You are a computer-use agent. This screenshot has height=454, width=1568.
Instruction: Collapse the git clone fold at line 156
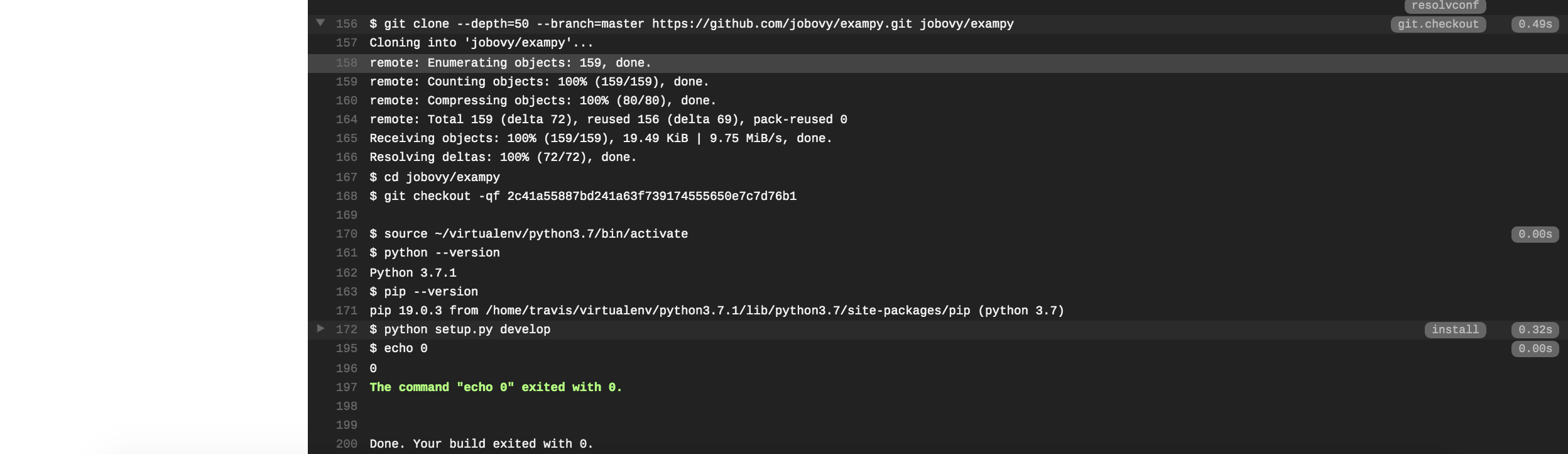click(320, 23)
